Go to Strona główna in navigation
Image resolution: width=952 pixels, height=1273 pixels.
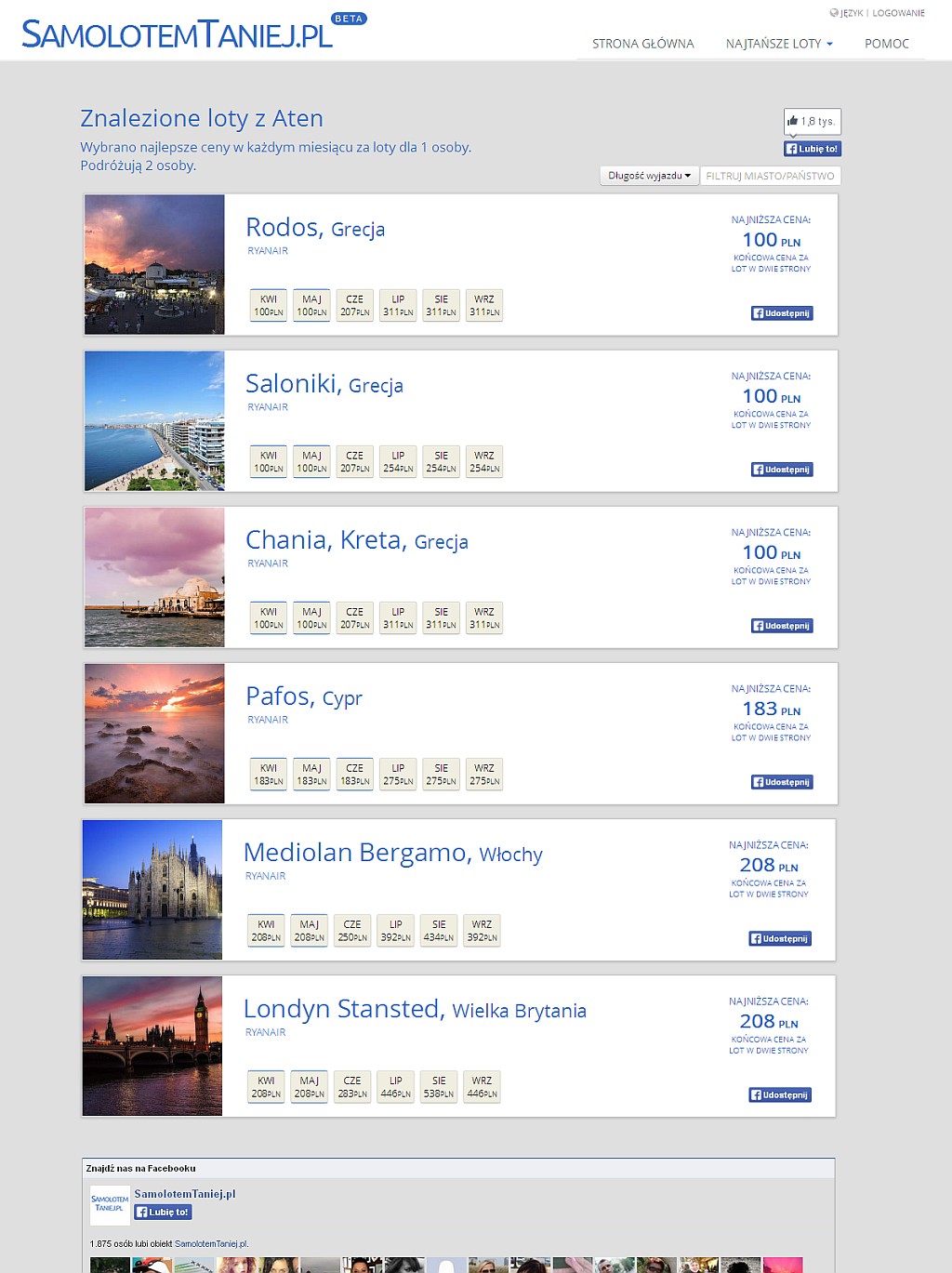(643, 44)
